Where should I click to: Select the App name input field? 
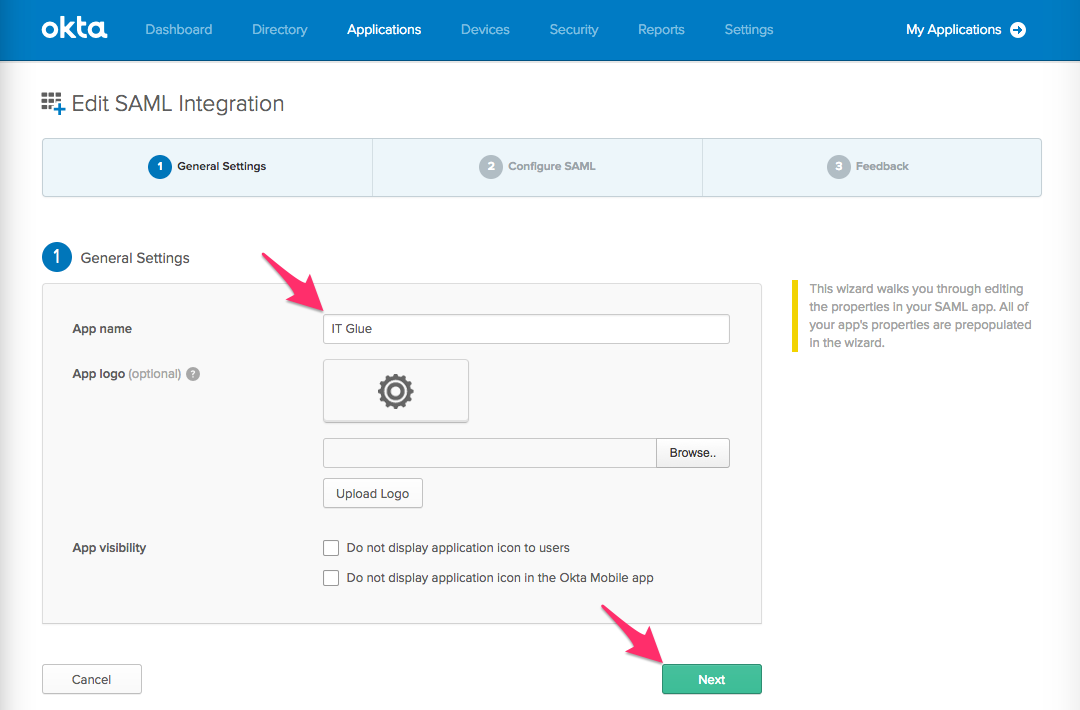click(x=526, y=328)
